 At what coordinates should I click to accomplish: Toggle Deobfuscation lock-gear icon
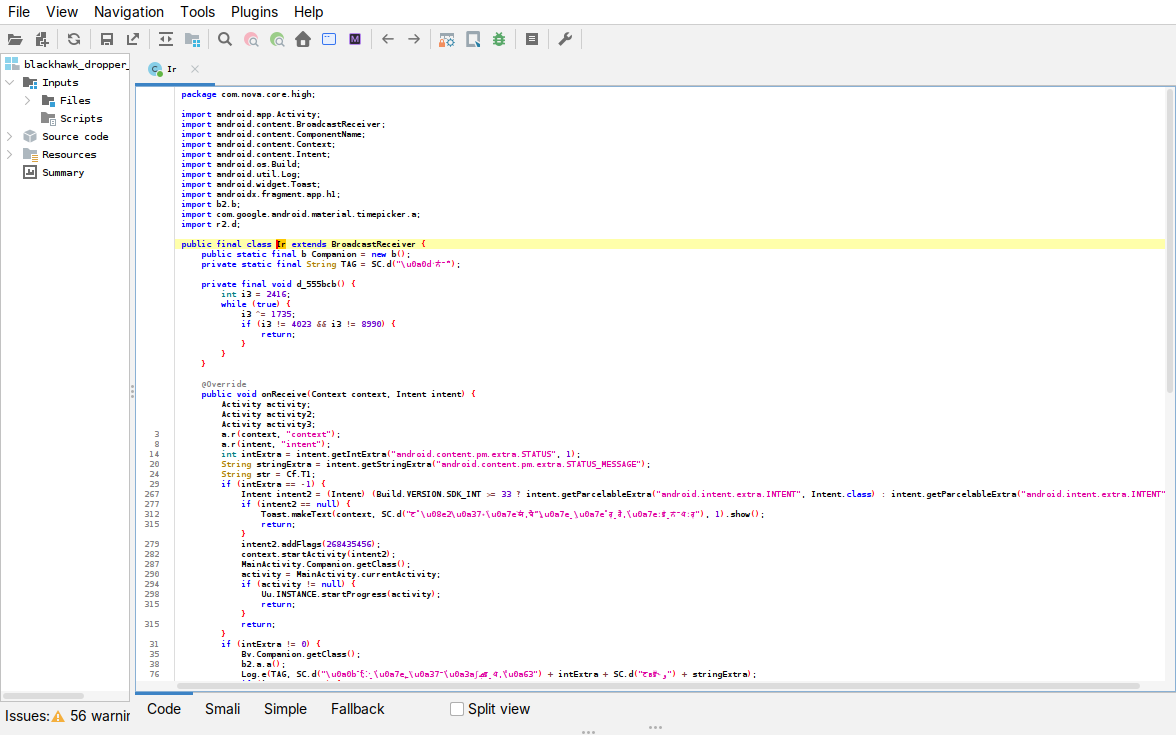446,40
